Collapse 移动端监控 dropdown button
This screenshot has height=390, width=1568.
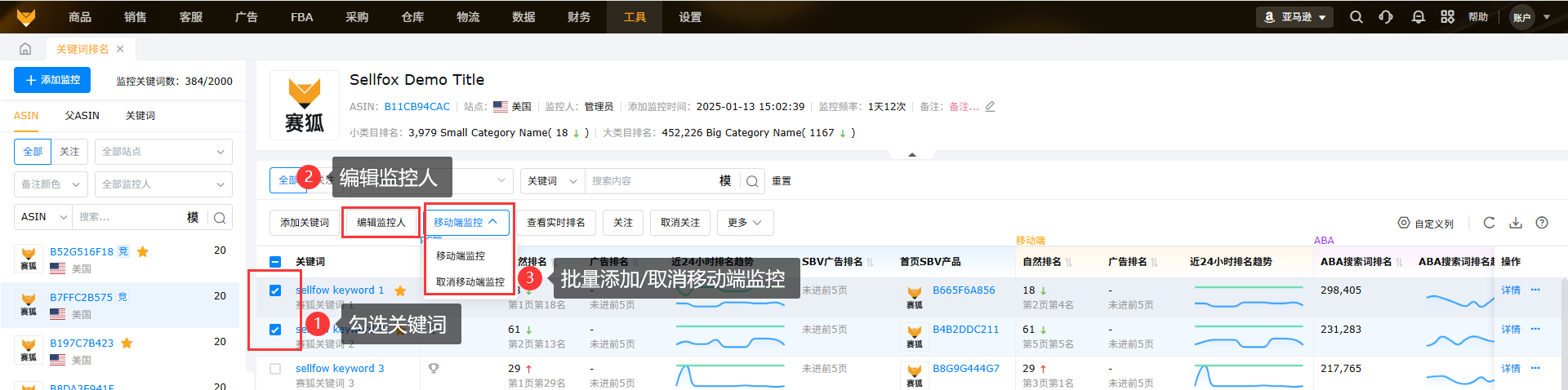[x=466, y=222]
